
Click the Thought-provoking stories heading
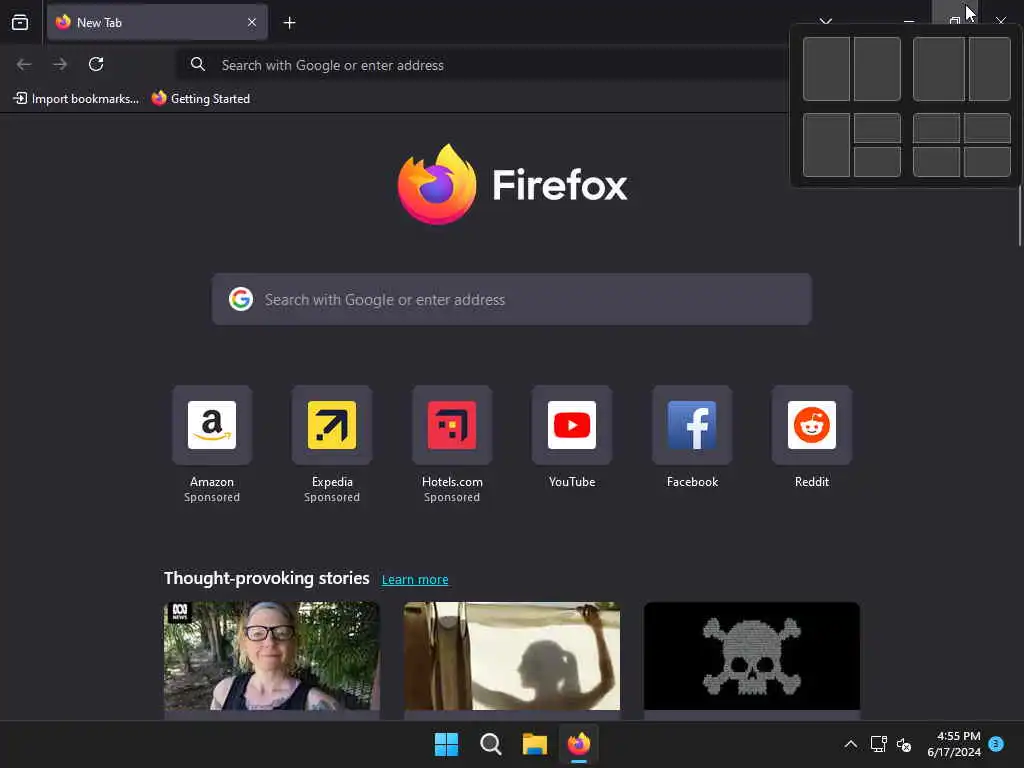[266, 579]
